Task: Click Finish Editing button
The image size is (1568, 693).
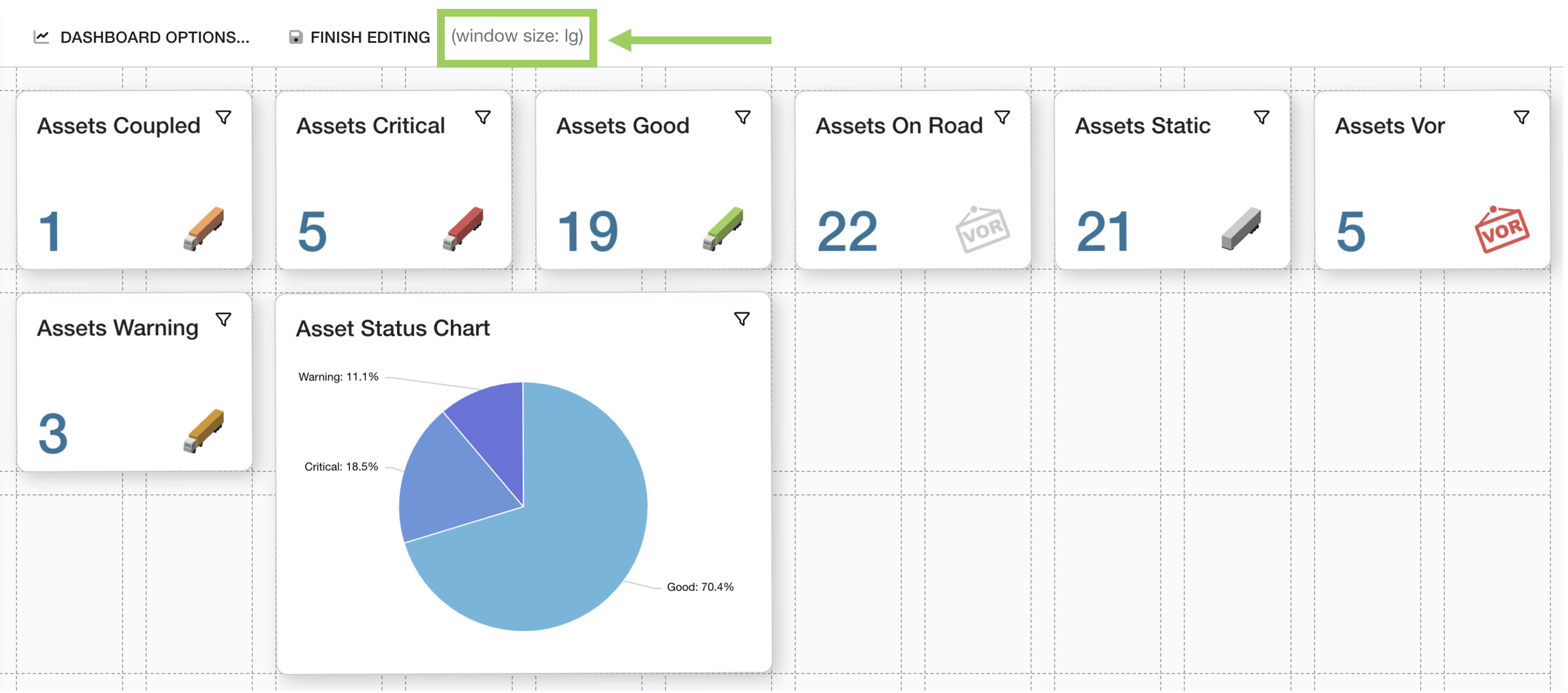Action: coord(359,37)
